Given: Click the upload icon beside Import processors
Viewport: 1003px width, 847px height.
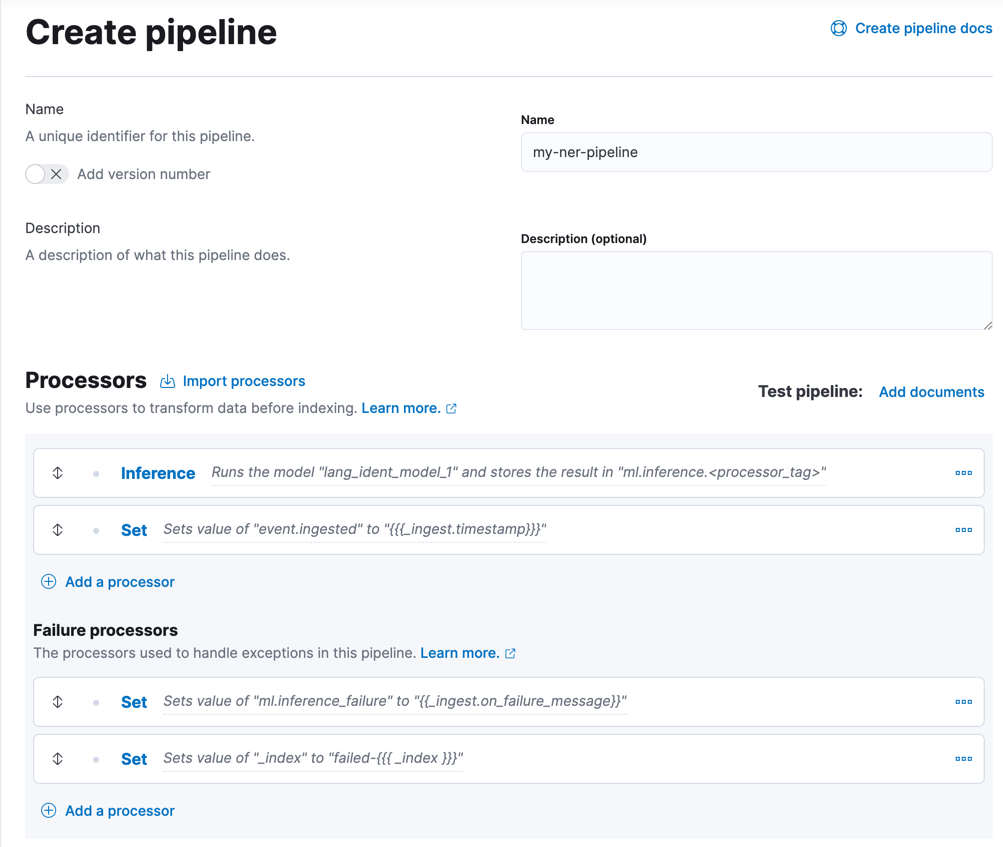Looking at the screenshot, I should (166, 381).
